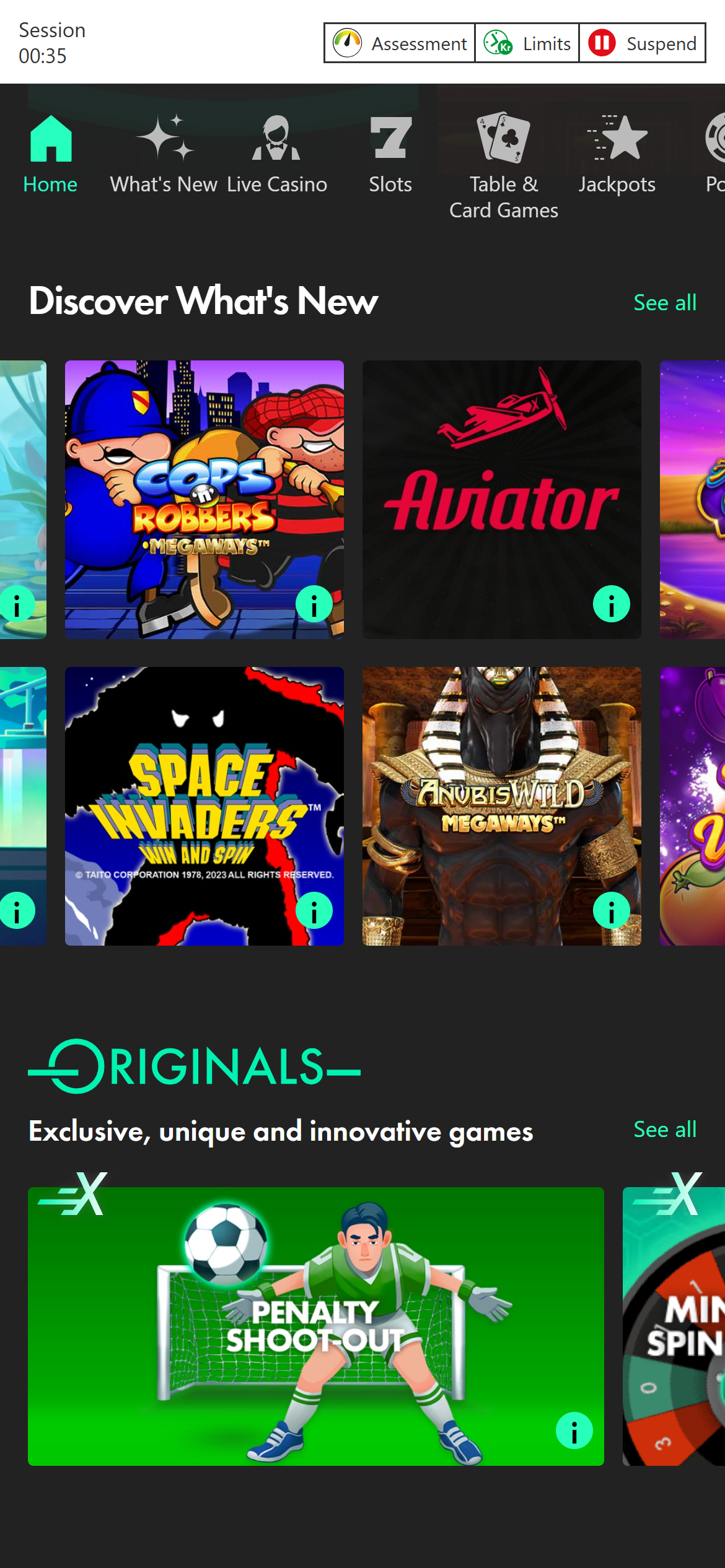The width and height of the screenshot is (725, 1568).
Task: Open the Limits button
Action: click(x=527, y=43)
